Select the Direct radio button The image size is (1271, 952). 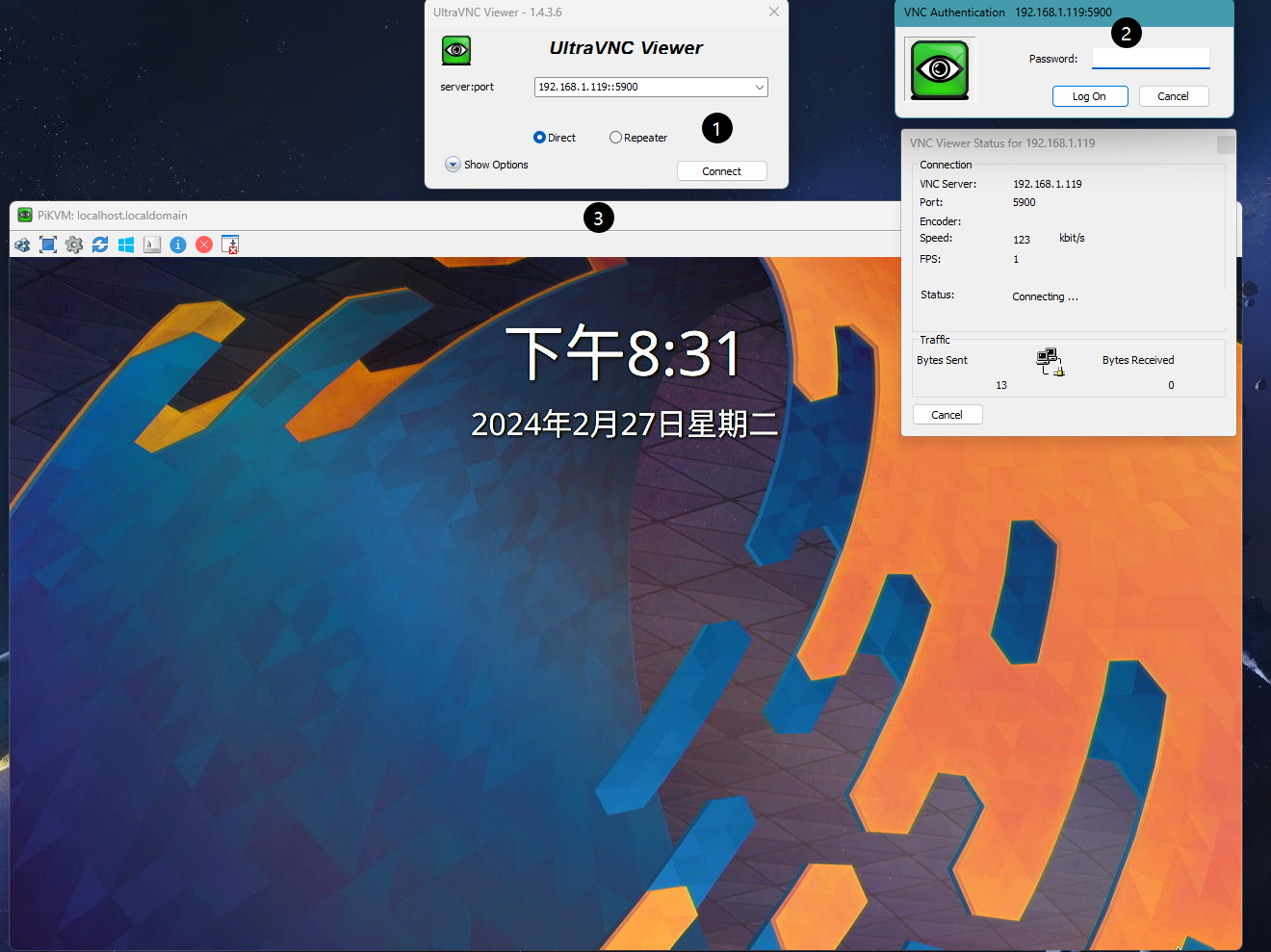pyautogui.click(x=539, y=138)
